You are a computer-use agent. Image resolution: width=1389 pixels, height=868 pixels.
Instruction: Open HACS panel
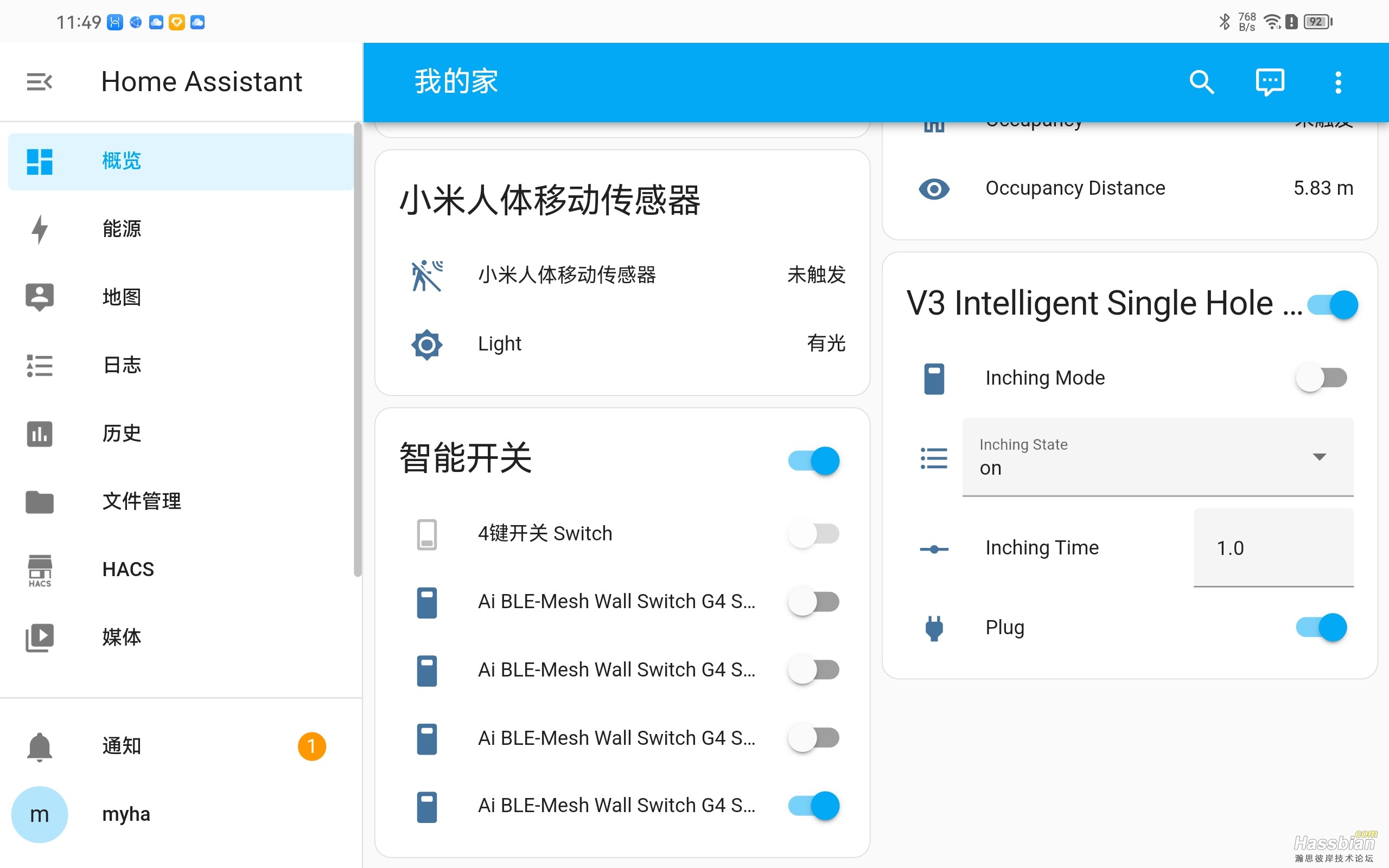[x=181, y=569]
